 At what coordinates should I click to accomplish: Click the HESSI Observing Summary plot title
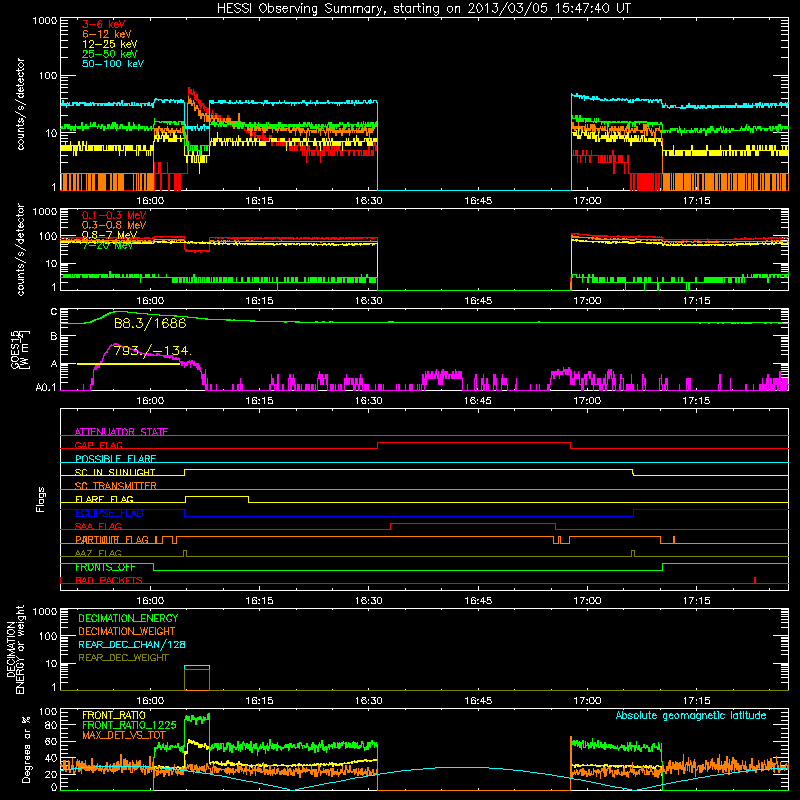coord(423,9)
